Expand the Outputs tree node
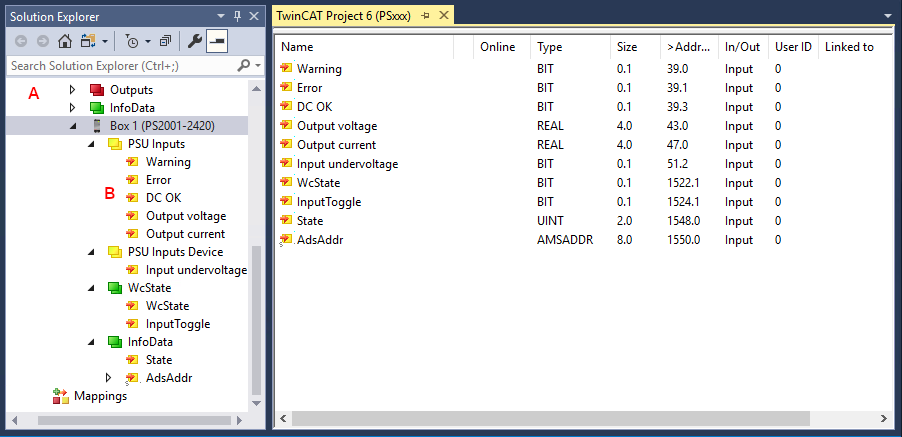Image resolution: width=902 pixels, height=437 pixels. (x=72, y=90)
